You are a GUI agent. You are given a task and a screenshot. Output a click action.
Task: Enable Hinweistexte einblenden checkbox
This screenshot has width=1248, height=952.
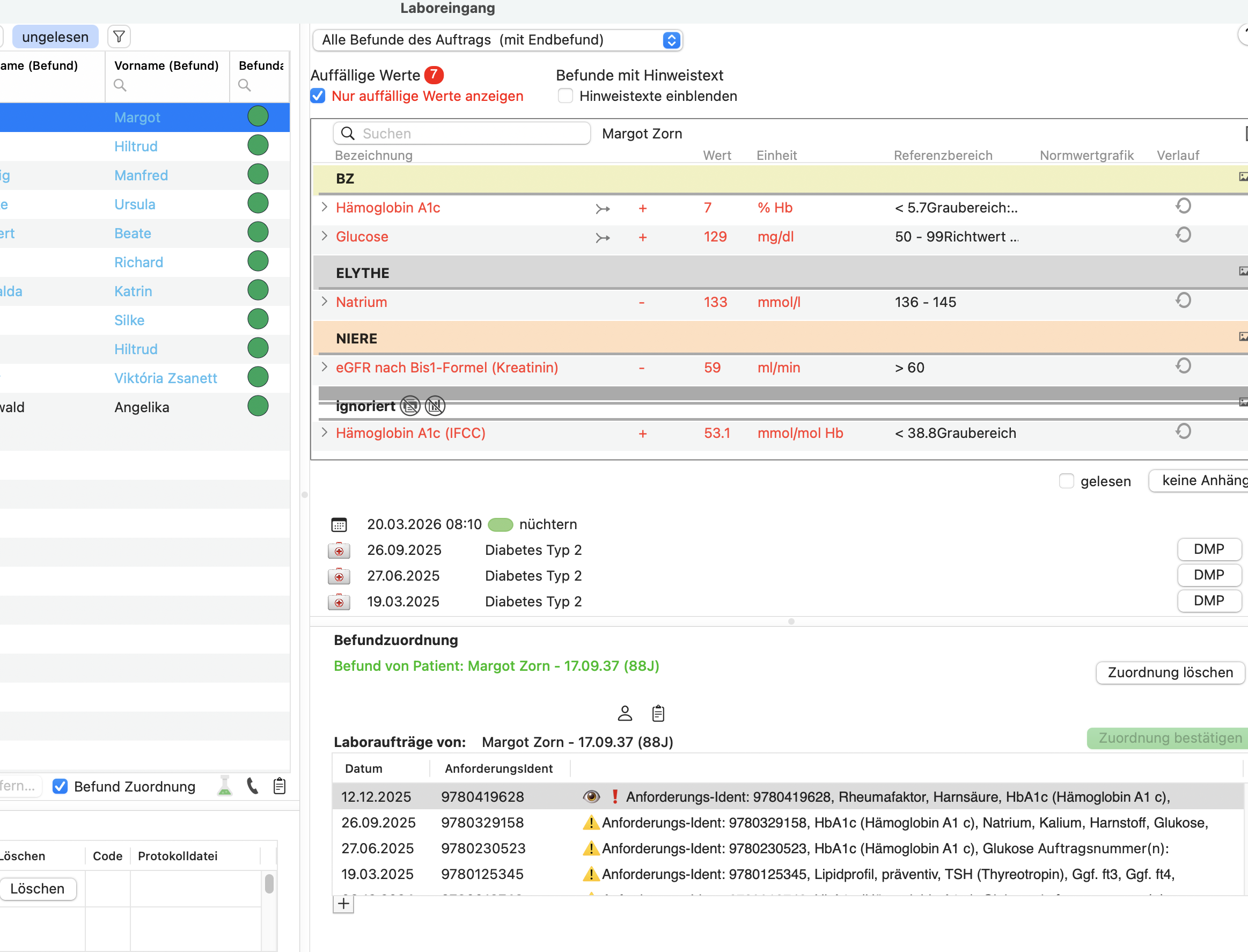566,97
